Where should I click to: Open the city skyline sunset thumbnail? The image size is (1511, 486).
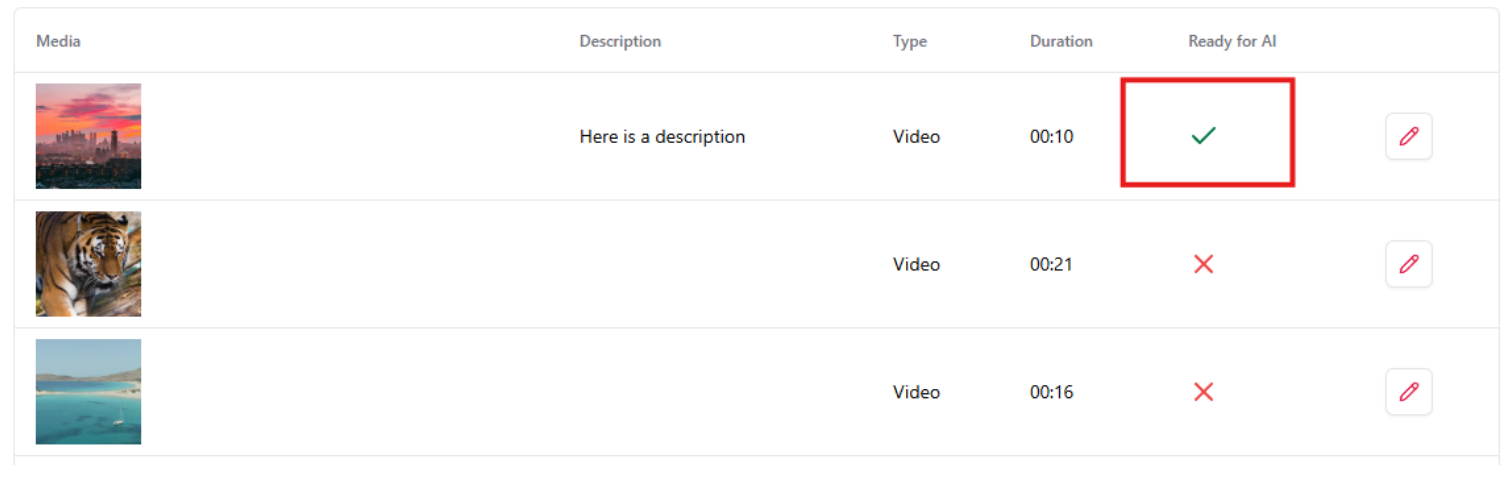[x=88, y=136]
